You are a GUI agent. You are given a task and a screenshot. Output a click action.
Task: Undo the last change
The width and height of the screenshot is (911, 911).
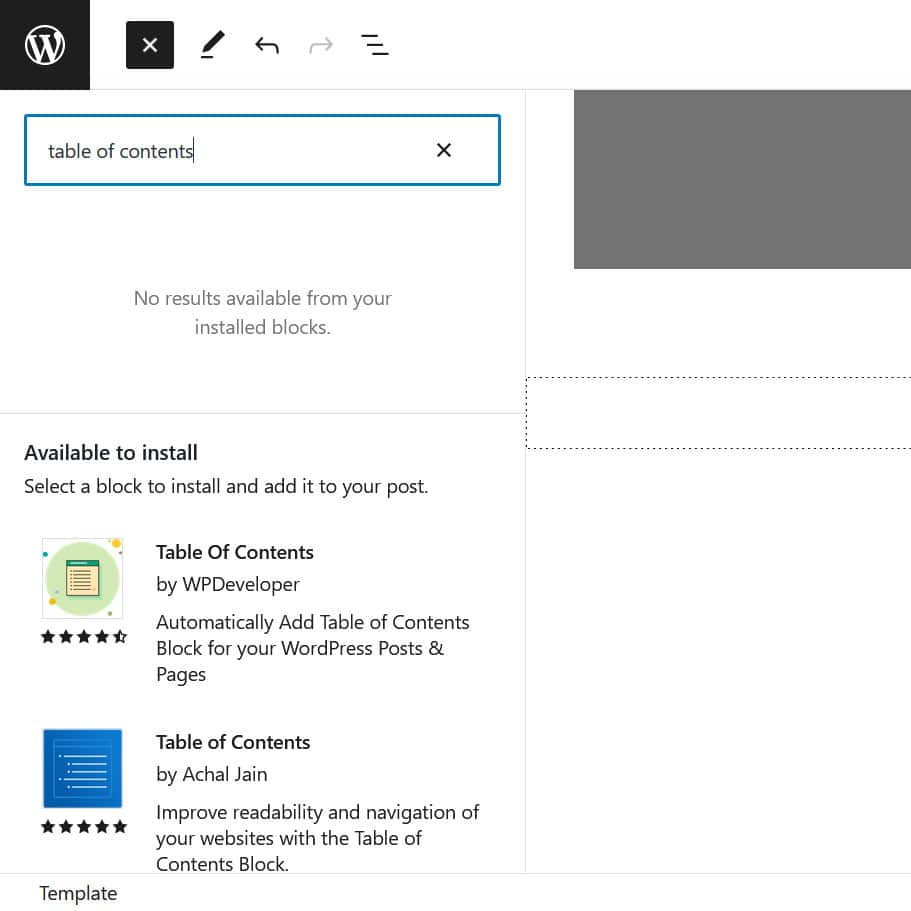(x=266, y=45)
